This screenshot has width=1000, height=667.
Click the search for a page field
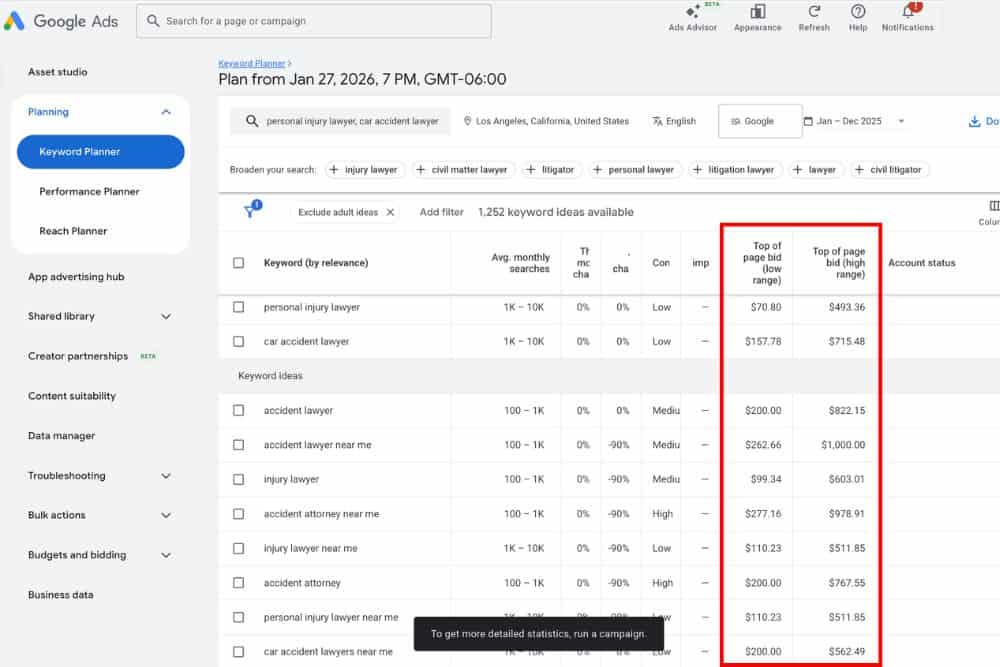(314, 21)
